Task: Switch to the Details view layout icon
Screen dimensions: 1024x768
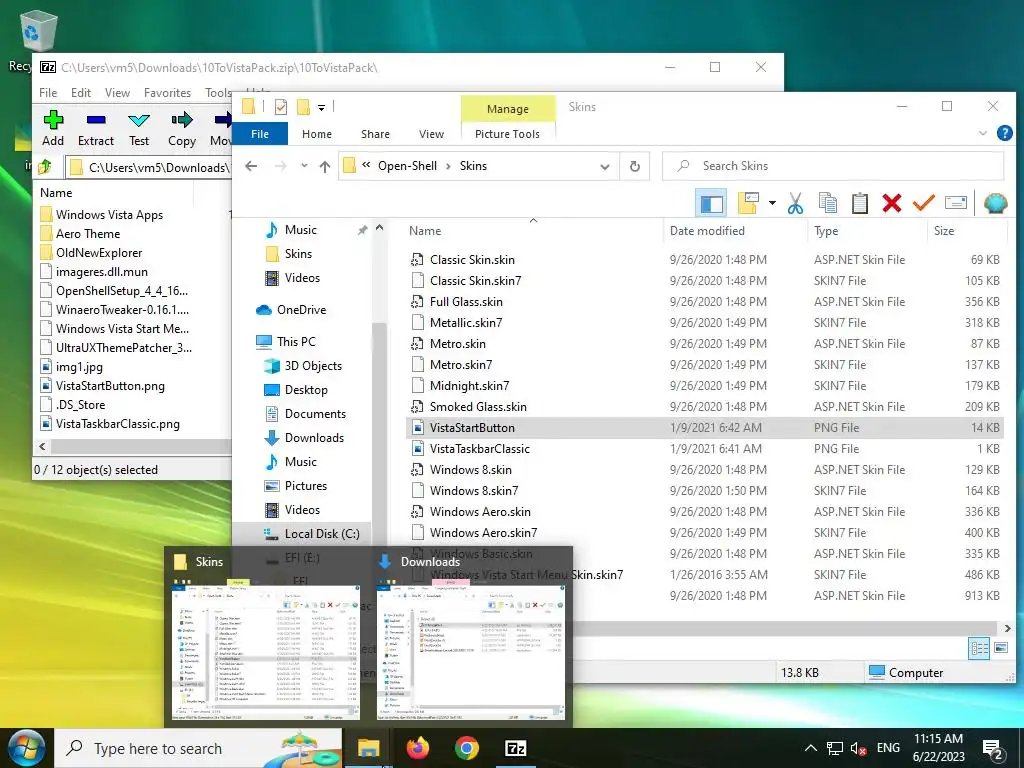Action: pos(978,648)
